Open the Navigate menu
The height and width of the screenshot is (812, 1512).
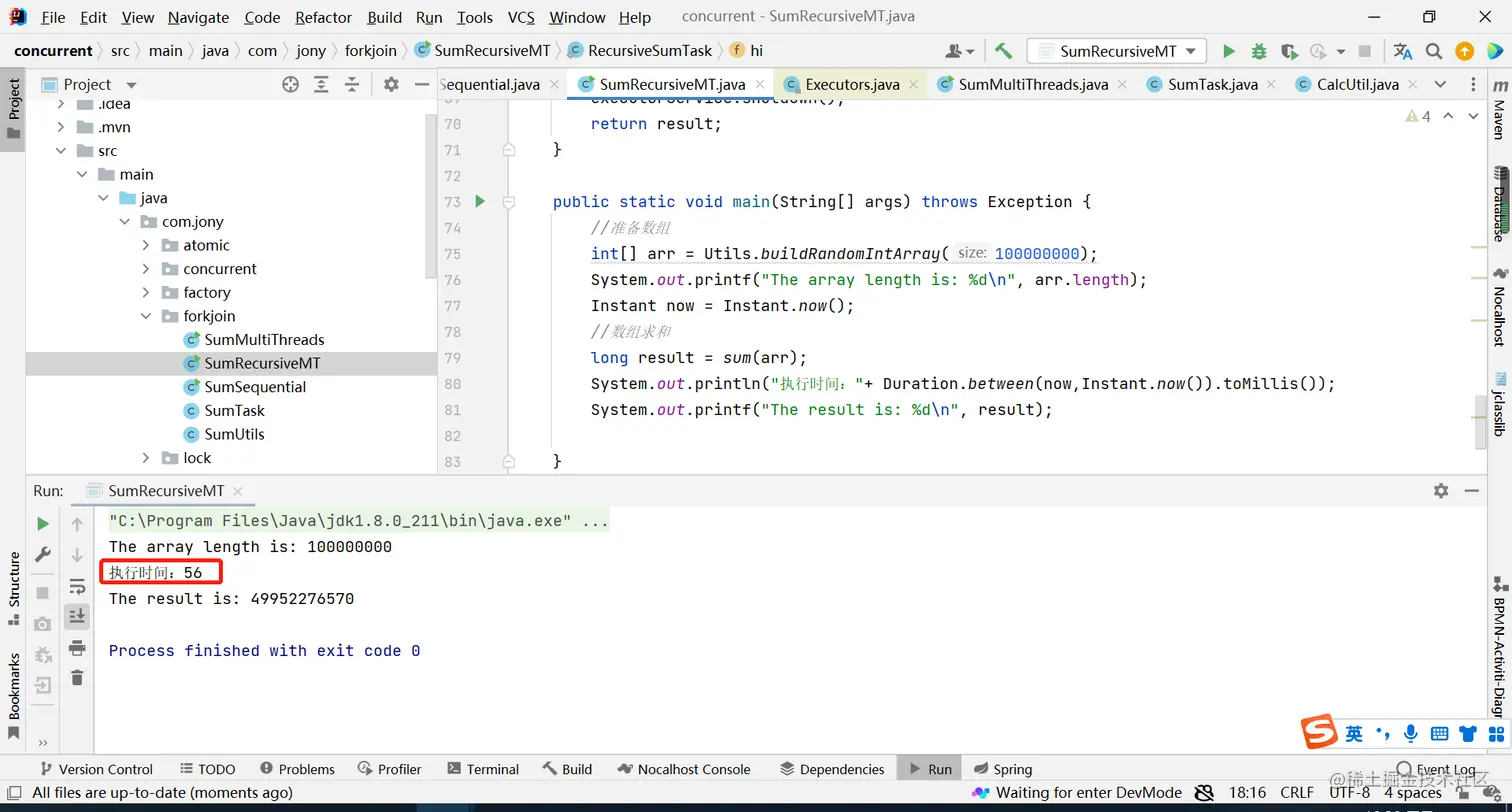pyautogui.click(x=198, y=17)
